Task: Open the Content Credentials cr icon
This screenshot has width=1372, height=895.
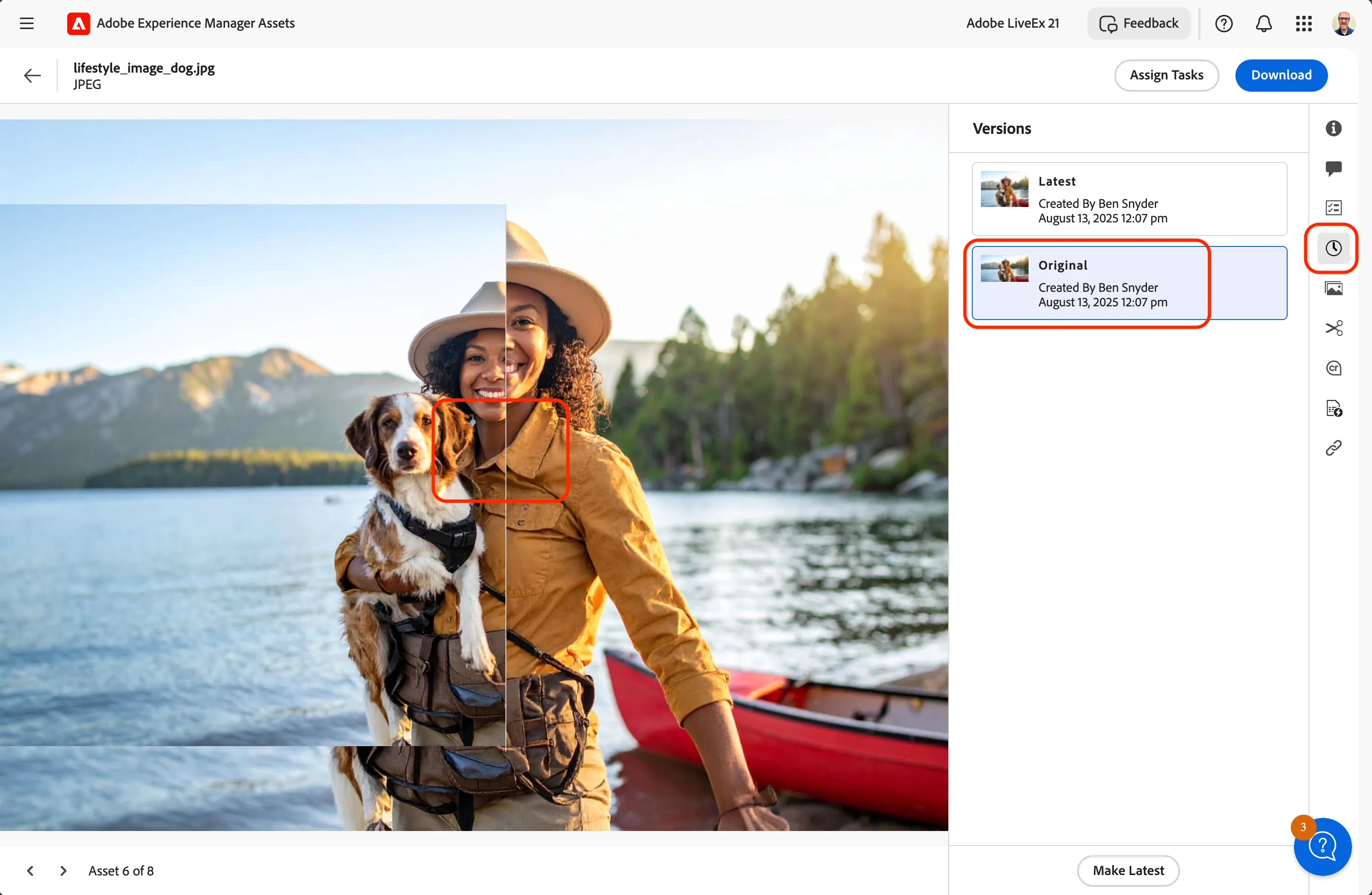Action: click(x=1333, y=368)
